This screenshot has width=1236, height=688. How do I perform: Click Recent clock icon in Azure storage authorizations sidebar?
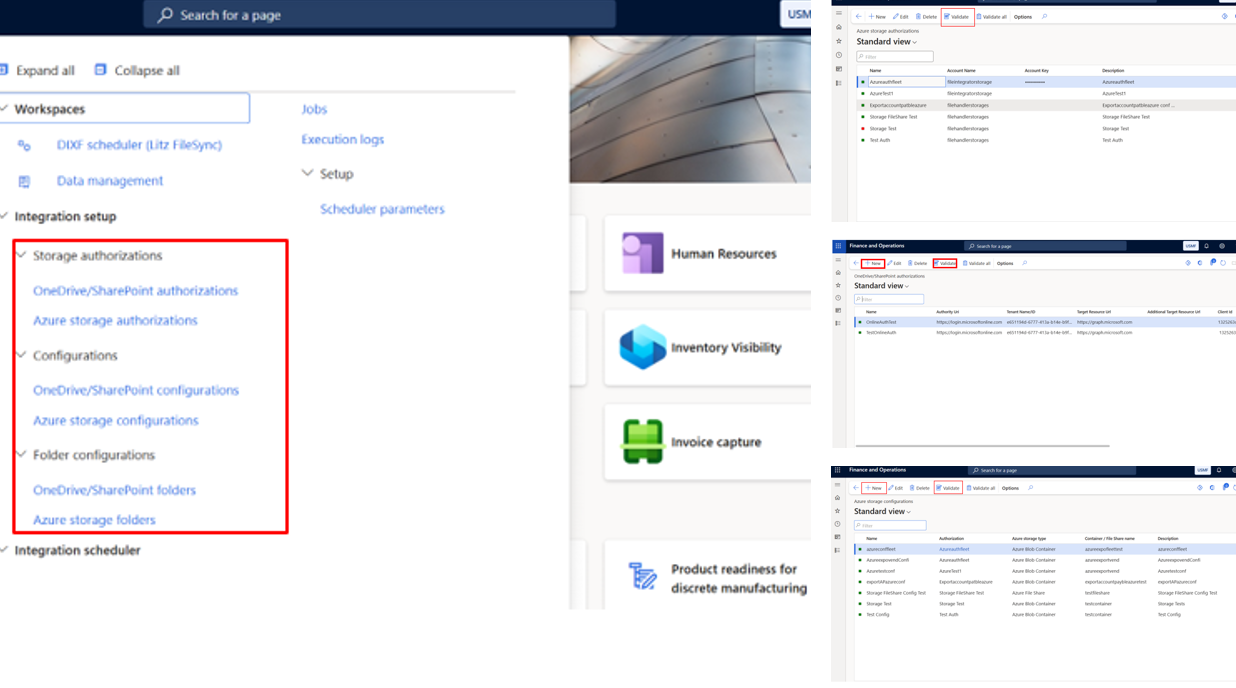(x=839, y=55)
